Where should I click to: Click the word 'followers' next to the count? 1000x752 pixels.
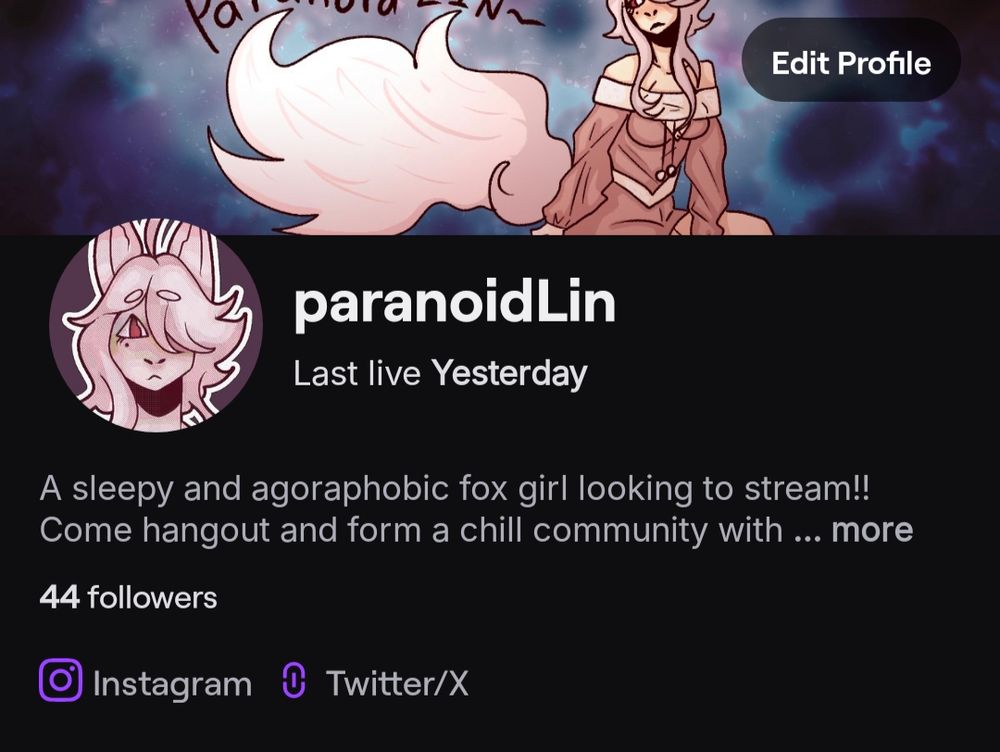tap(153, 598)
